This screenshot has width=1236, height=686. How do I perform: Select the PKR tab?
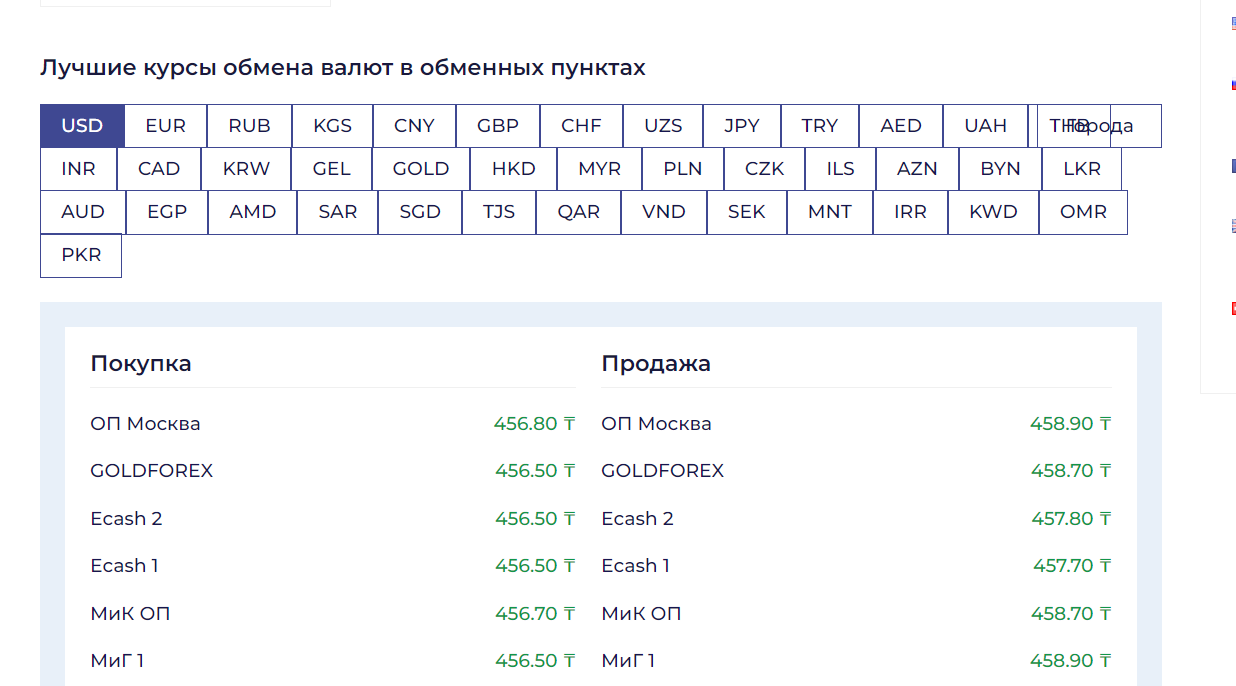point(81,255)
